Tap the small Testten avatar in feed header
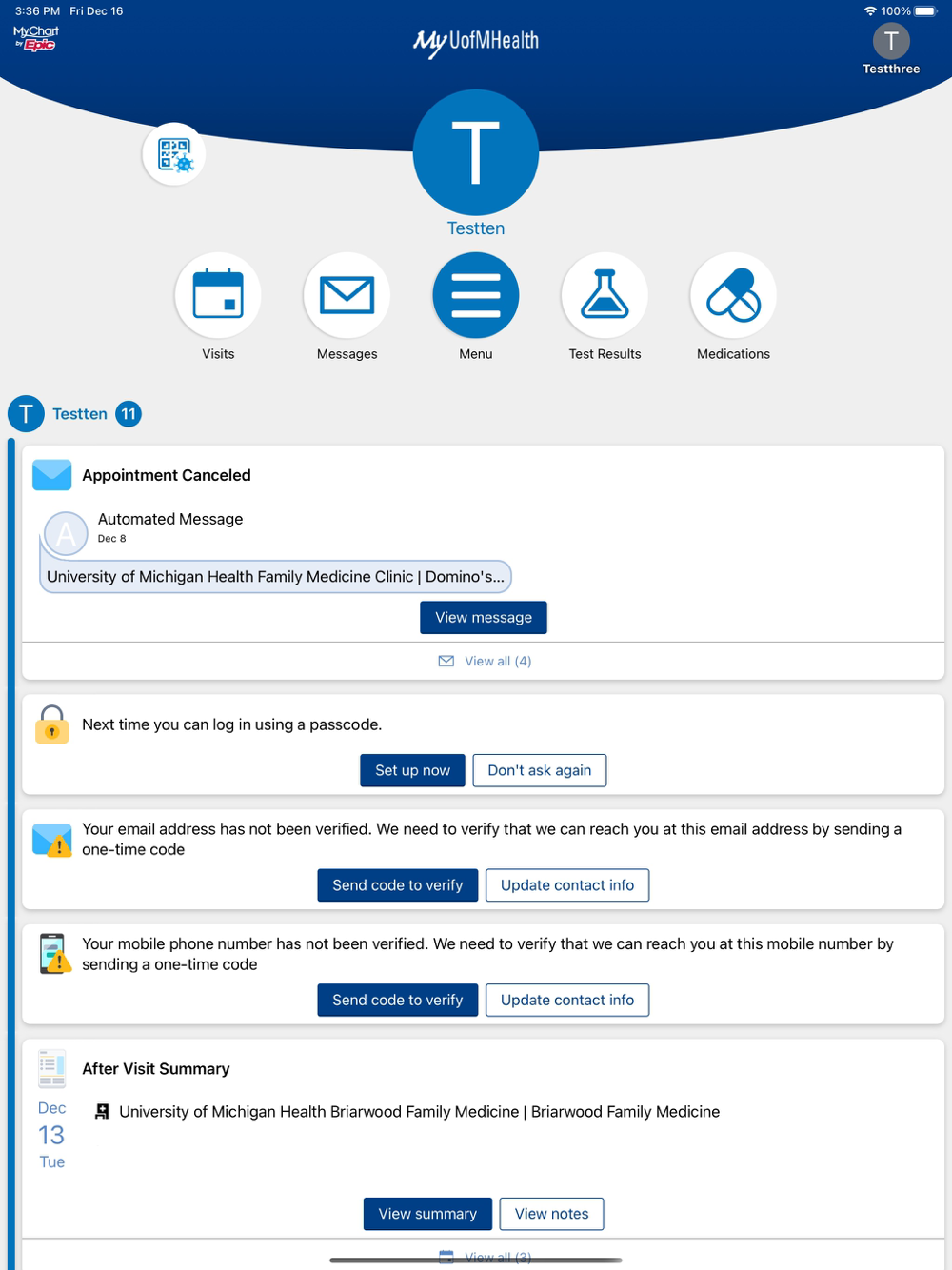This screenshot has height=1270, width=952. pyautogui.click(x=26, y=414)
